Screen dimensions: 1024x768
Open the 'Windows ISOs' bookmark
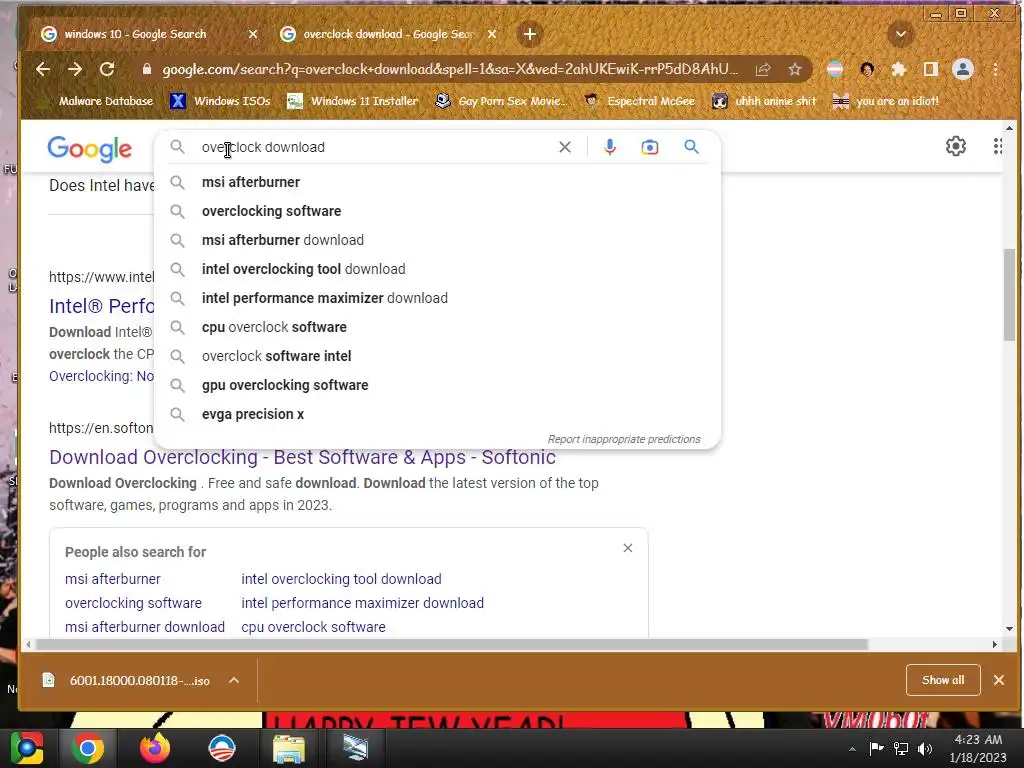[220, 101]
